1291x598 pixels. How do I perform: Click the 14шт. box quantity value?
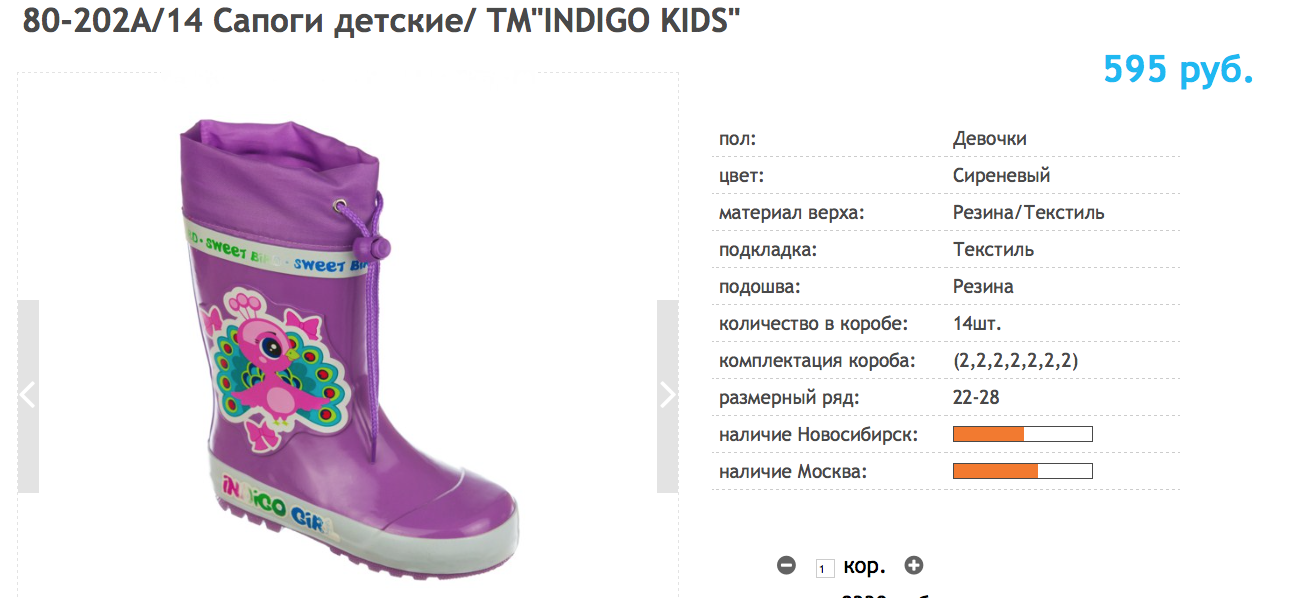point(977,324)
